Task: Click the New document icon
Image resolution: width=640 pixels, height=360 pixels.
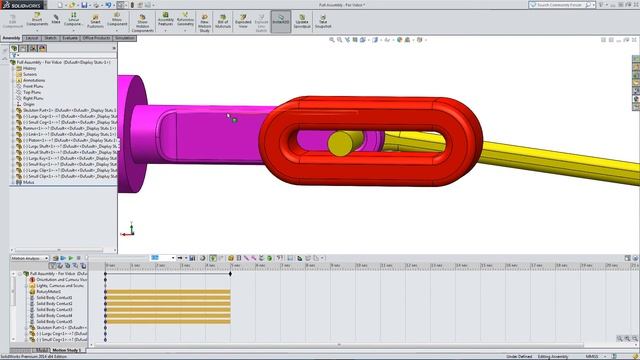Action: 60,5
